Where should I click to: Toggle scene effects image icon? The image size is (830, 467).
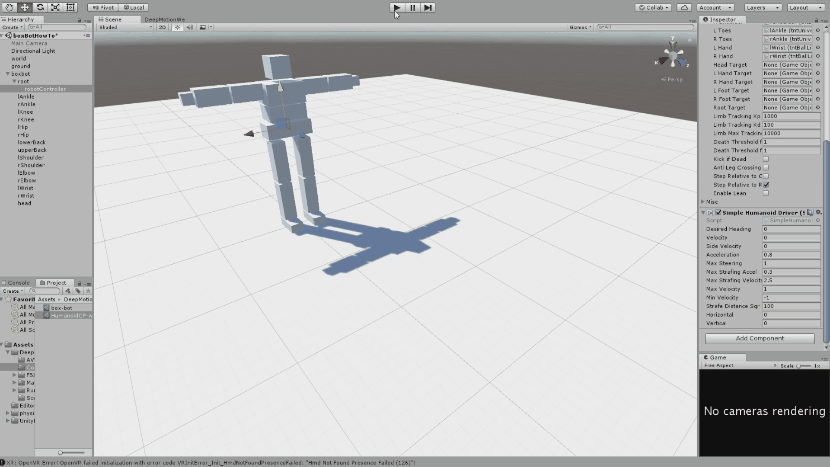tap(203, 27)
